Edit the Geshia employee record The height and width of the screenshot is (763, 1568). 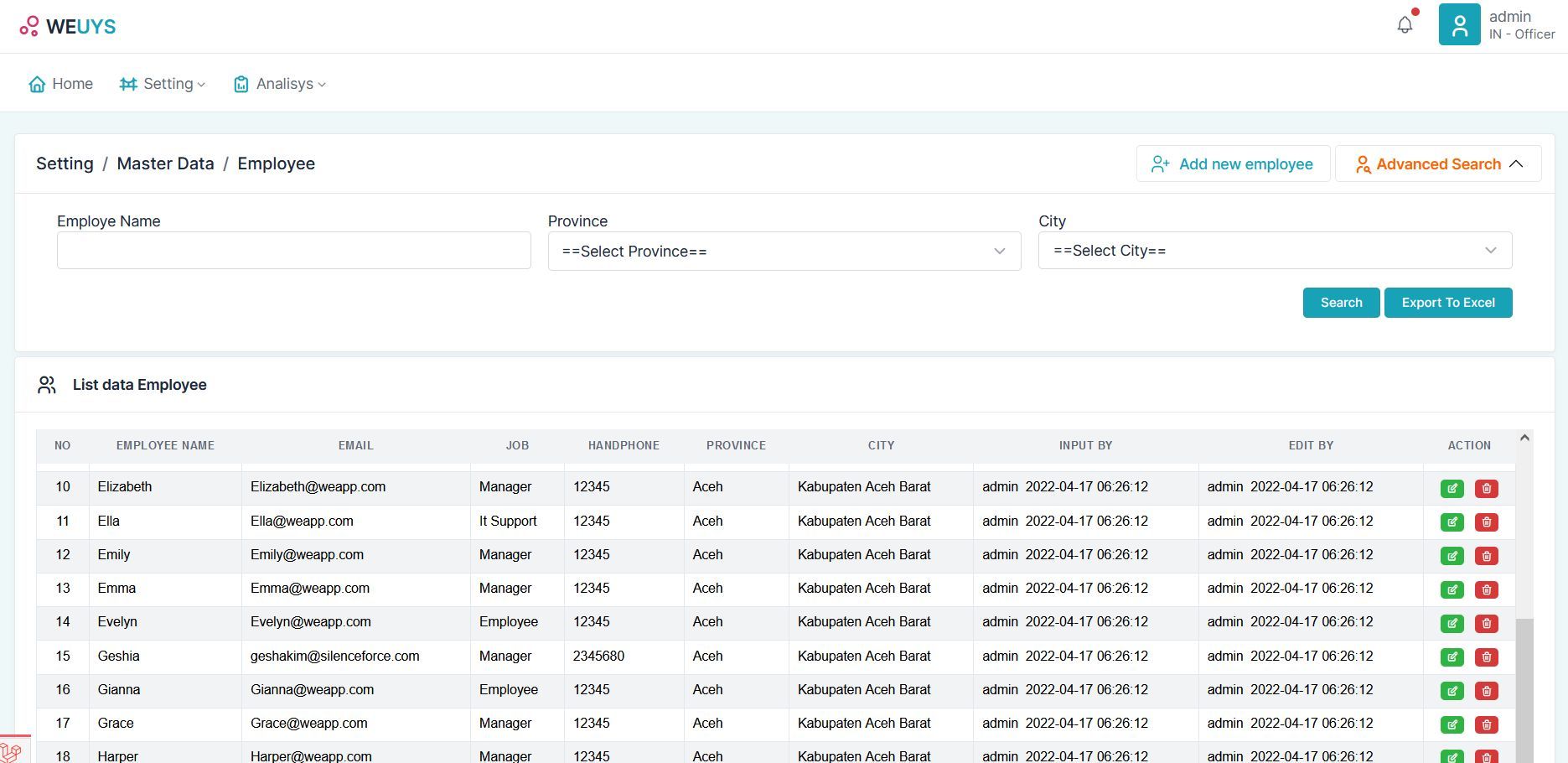click(1452, 657)
